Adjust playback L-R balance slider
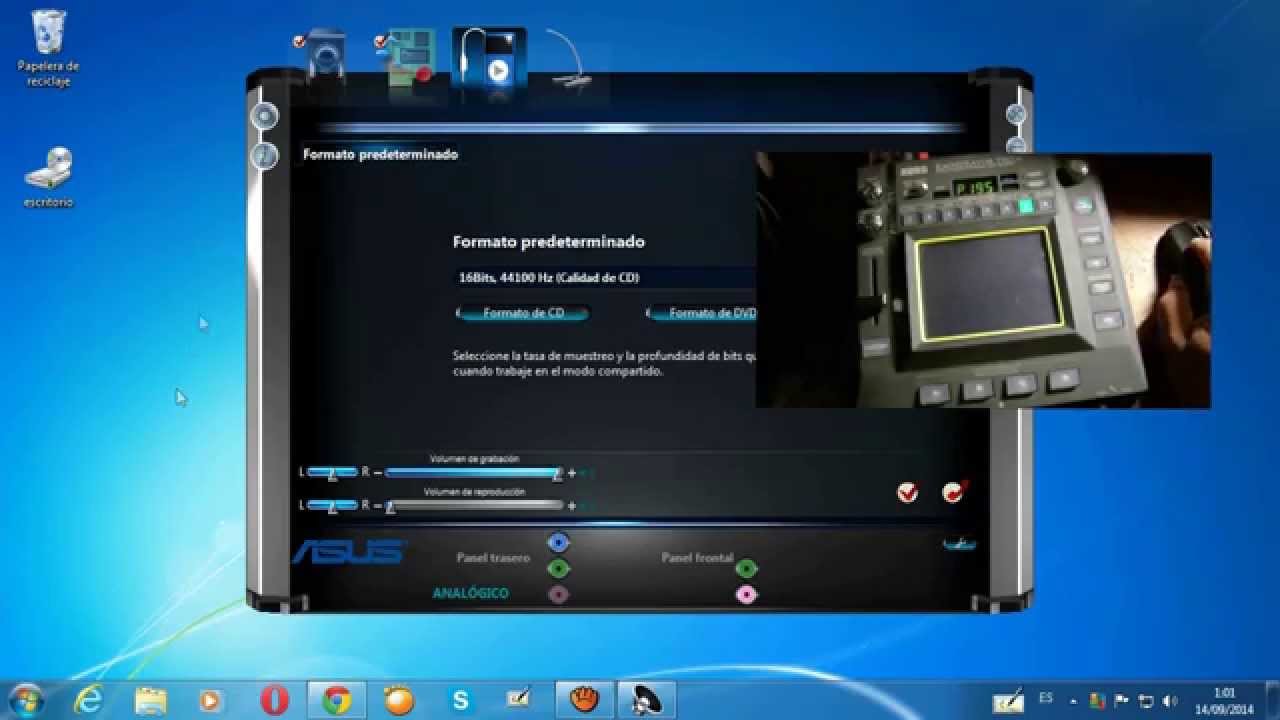The image size is (1280, 720). tap(332, 505)
